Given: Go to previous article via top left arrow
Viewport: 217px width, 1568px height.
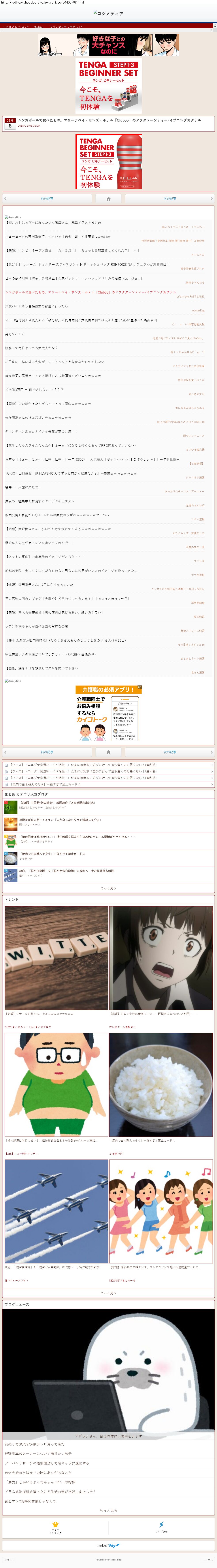Looking at the screenshot, I should click(47, 198).
